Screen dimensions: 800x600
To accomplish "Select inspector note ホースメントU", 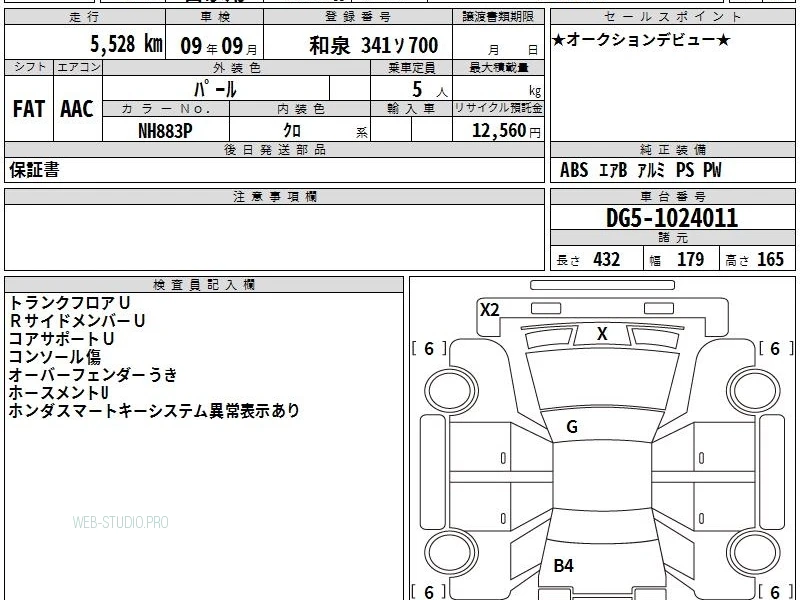I will coord(59,392).
